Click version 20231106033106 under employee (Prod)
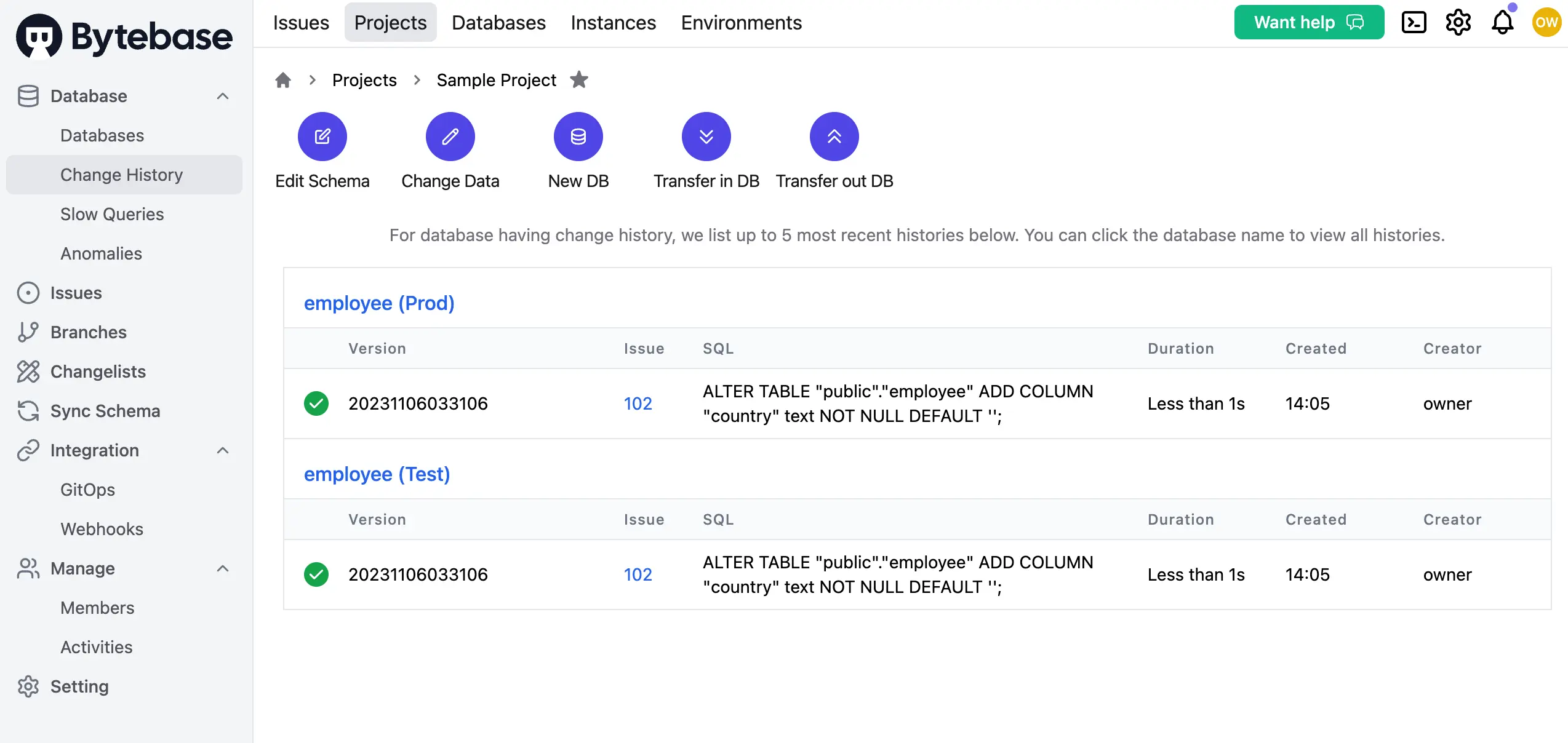This screenshot has width=1568, height=743. [418, 403]
